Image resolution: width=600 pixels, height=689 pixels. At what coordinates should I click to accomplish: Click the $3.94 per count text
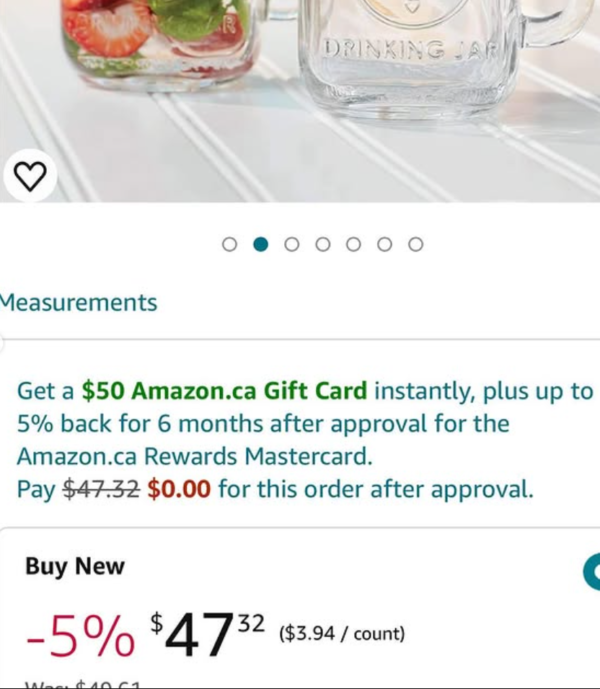342,634
